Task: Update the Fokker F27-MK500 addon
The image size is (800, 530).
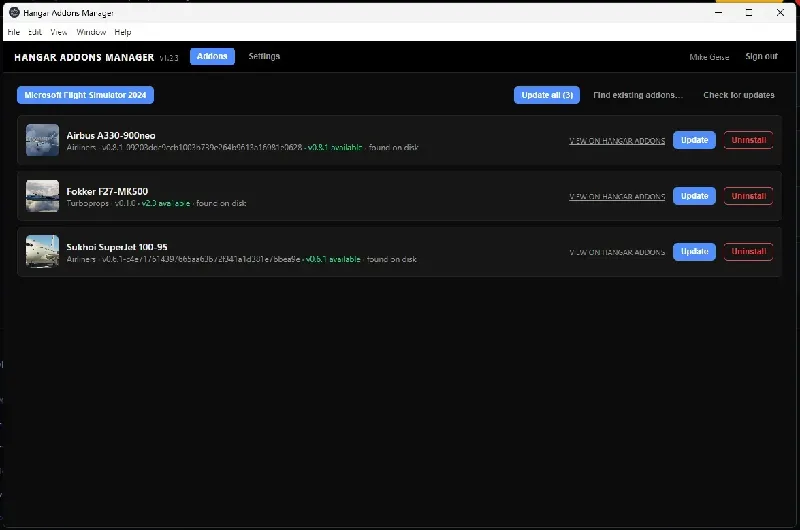Action: 694,196
